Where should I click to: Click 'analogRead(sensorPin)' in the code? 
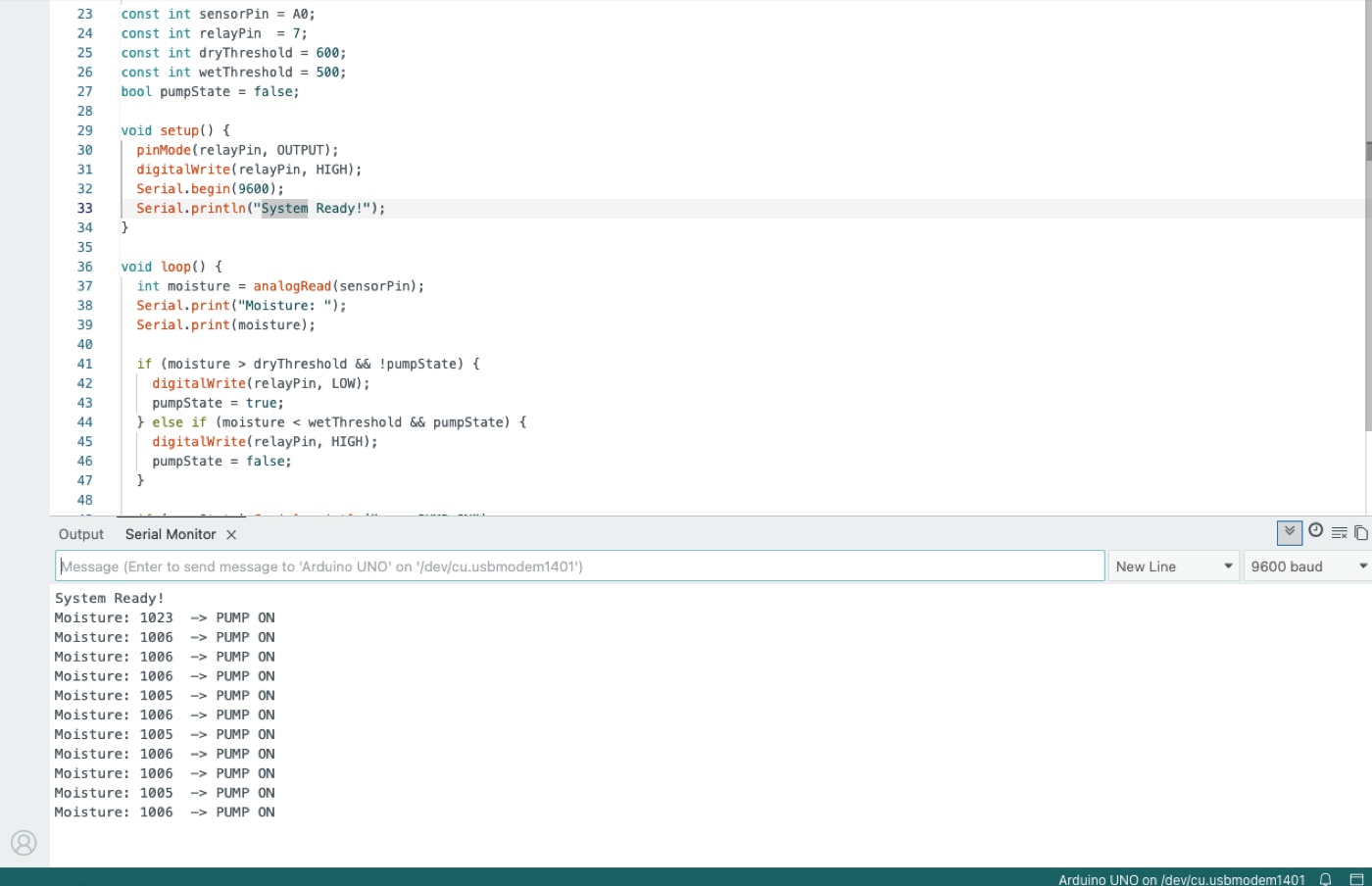pos(335,286)
